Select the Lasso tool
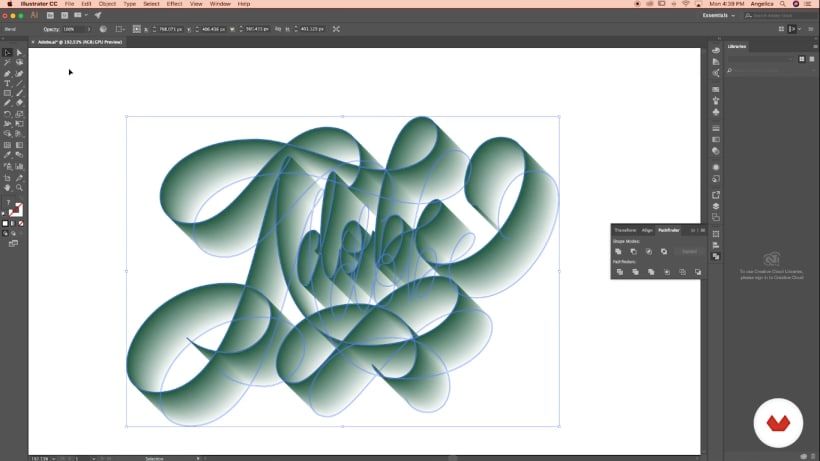820x461 pixels. (x=19, y=63)
